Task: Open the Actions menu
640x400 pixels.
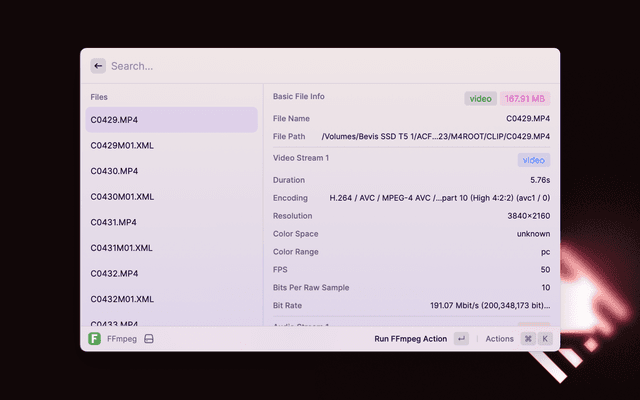Action: click(x=499, y=339)
